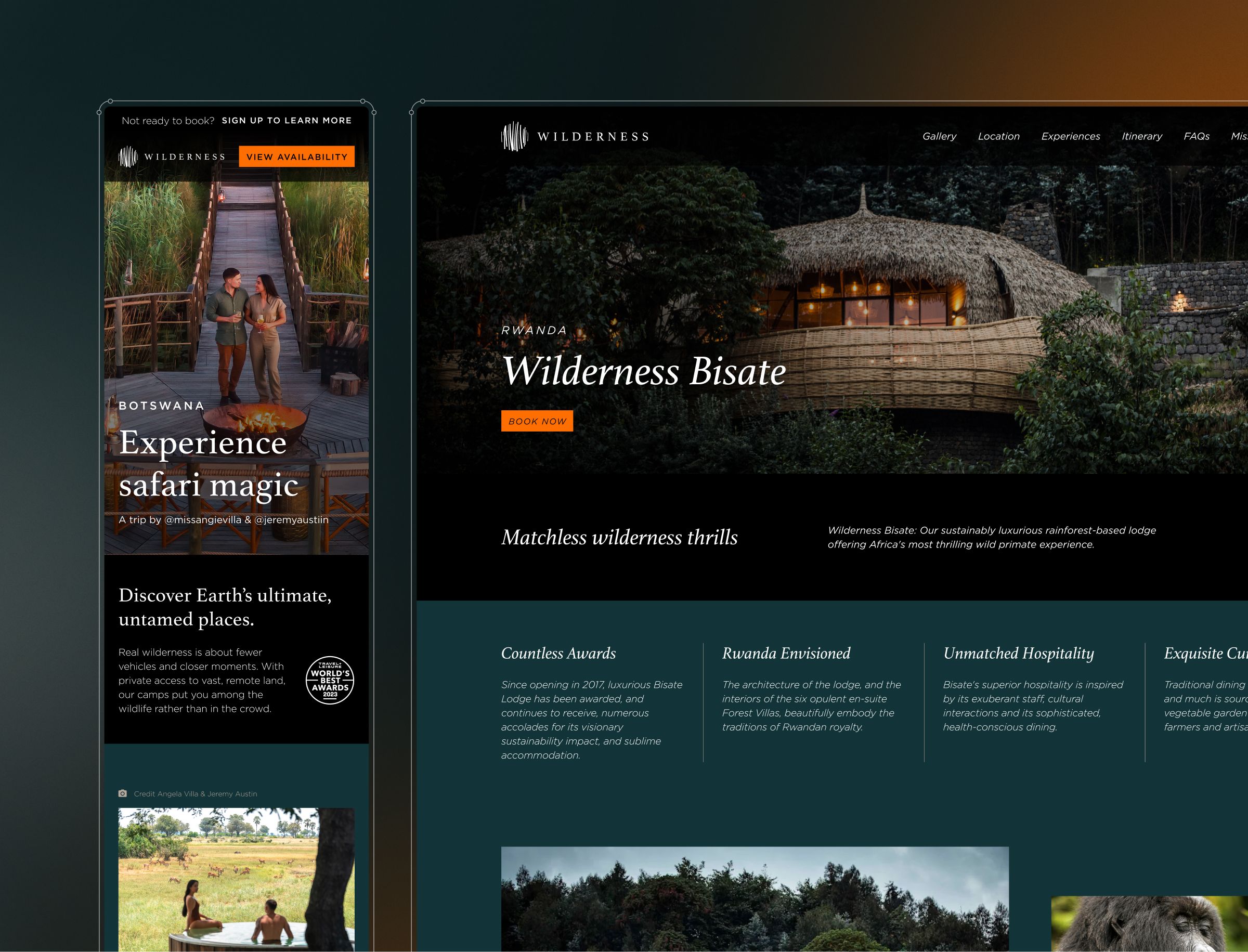The height and width of the screenshot is (952, 1248).
Task: Open the Gallery nav item
Action: pyautogui.click(x=939, y=136)
